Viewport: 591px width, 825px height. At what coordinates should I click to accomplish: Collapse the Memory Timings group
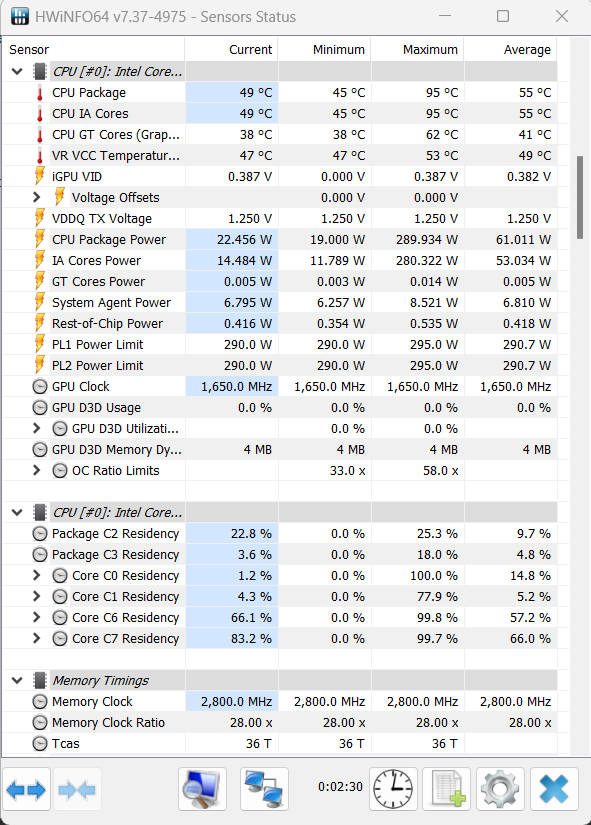point(17,680)
